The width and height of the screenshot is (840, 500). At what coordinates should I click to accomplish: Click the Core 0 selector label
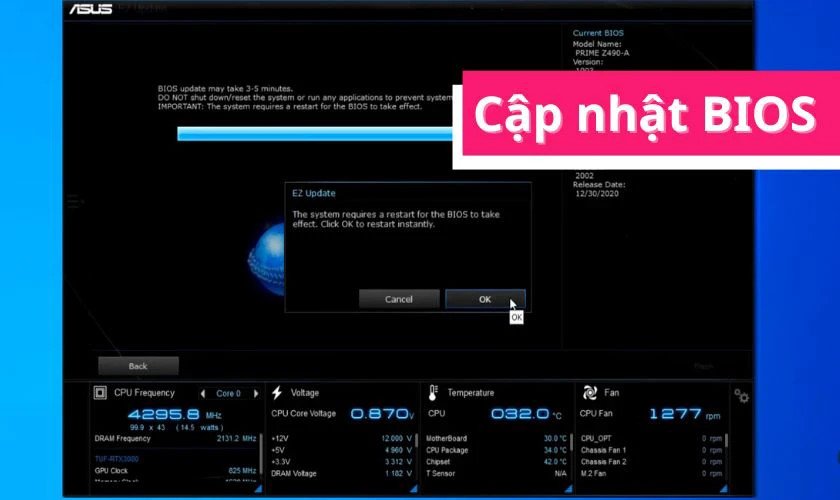click(x=229, y=393)
